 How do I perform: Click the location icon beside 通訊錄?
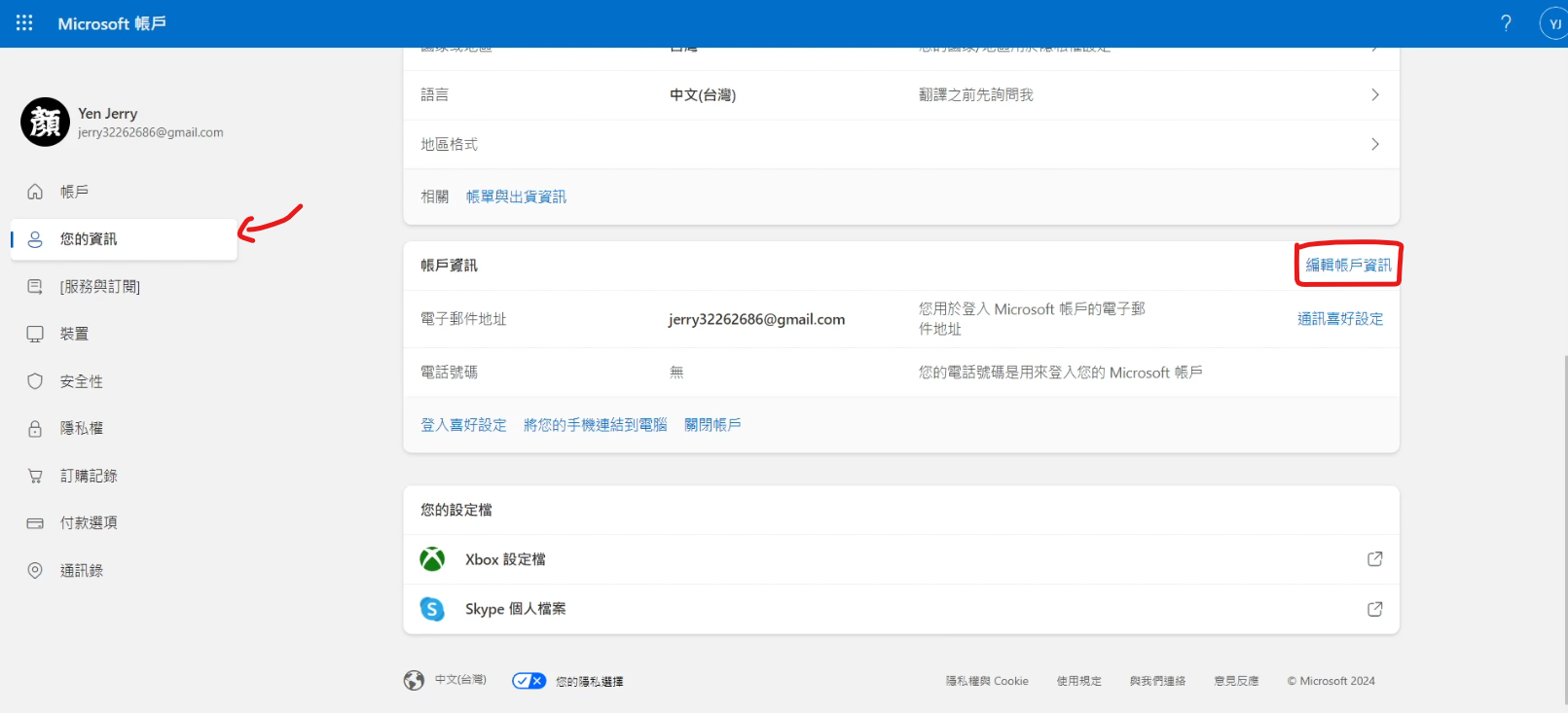(x=35, y=570)
